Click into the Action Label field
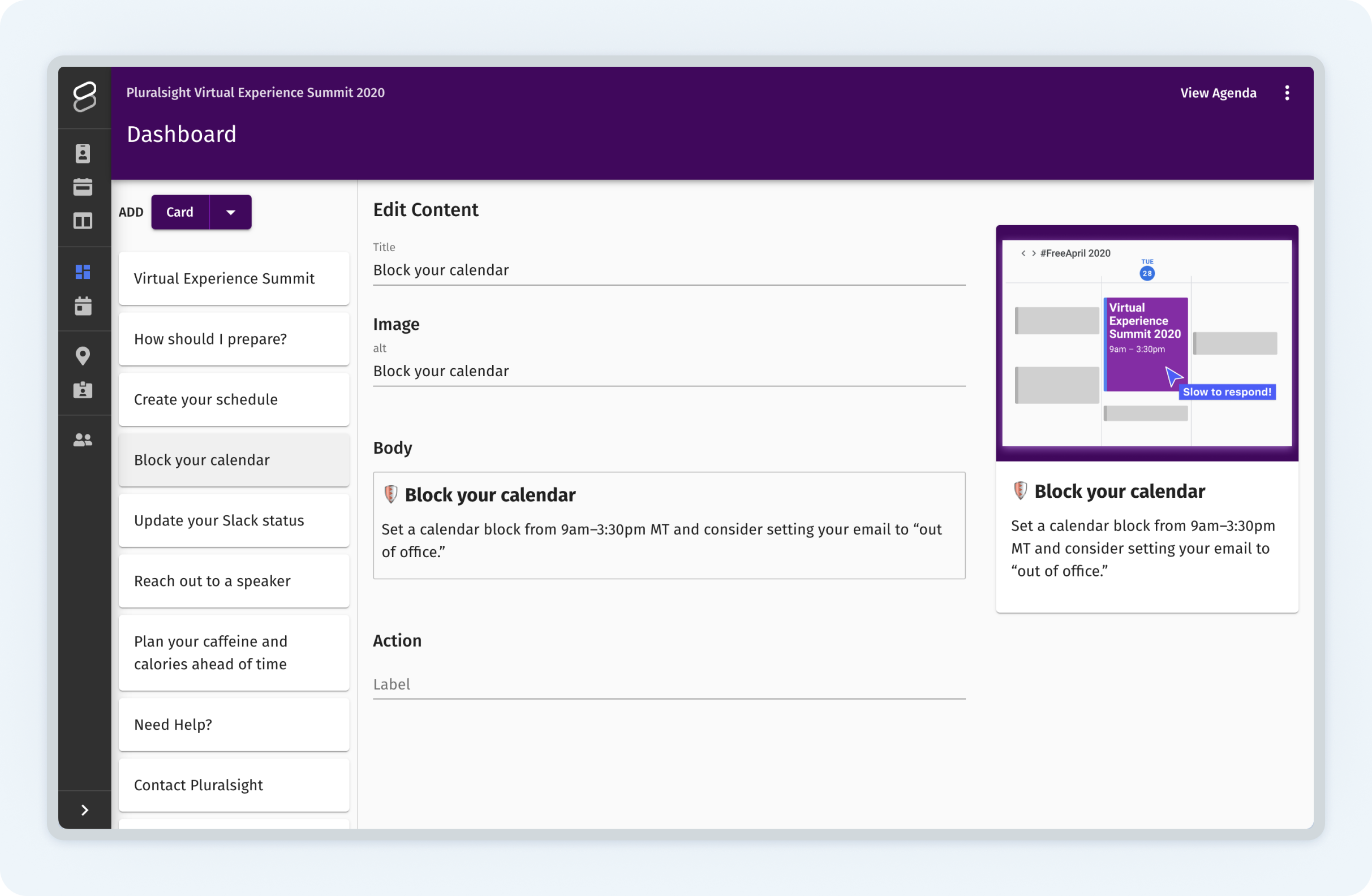This screenshot has width=1372, height=896. (669, 684)
